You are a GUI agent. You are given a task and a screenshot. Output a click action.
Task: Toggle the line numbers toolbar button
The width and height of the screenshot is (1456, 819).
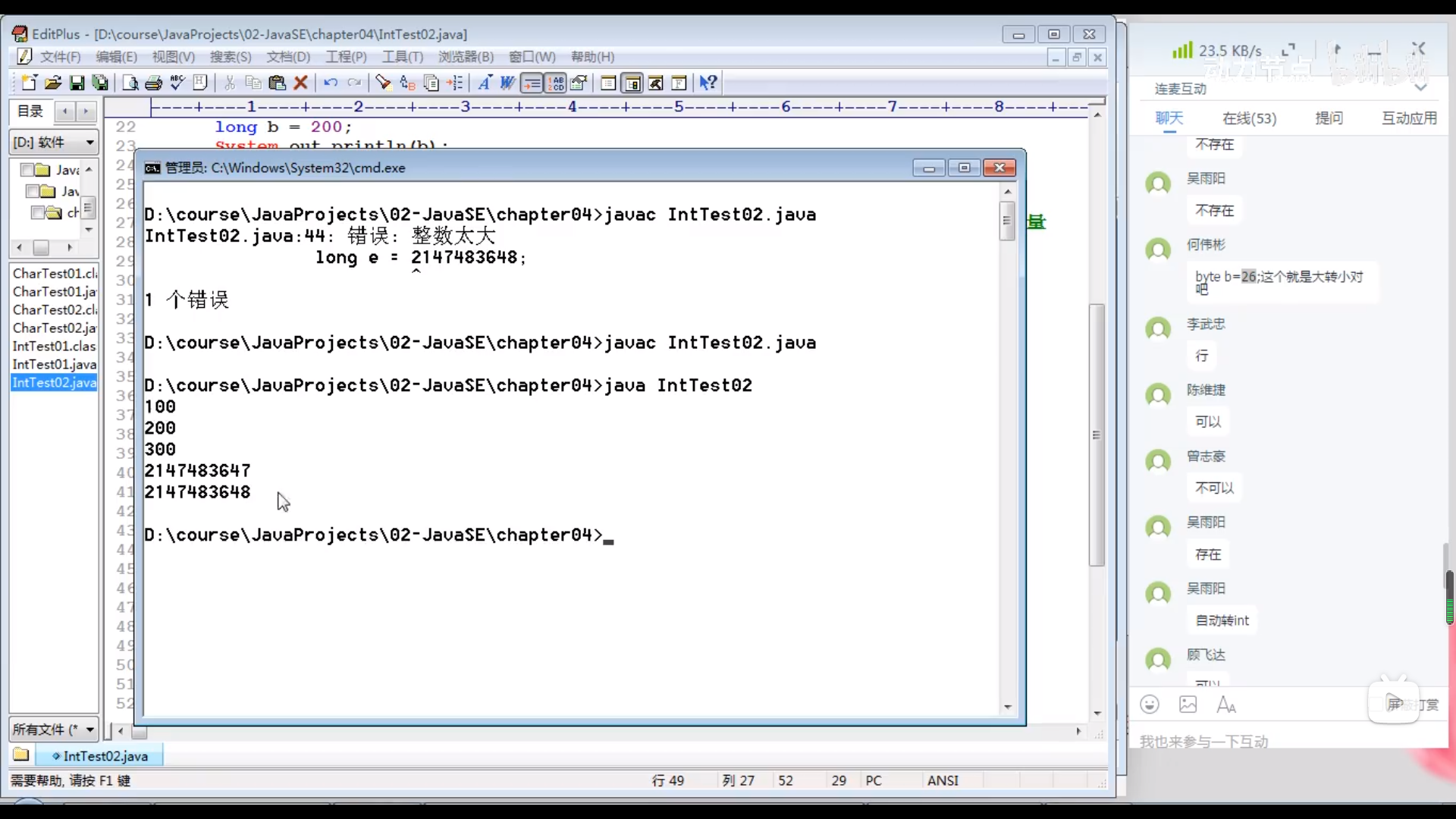pos(556,83)
